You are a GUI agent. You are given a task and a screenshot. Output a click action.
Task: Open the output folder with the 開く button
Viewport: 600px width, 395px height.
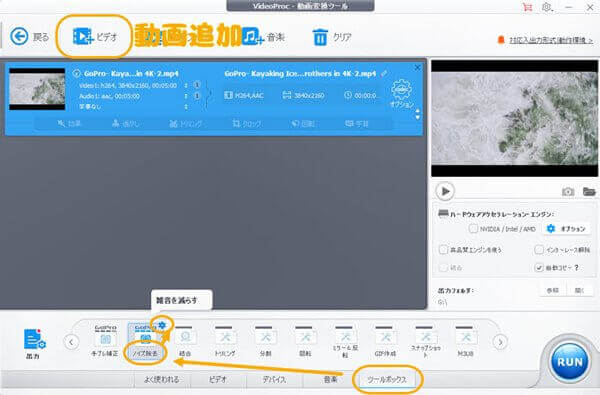pyautogui.click(x=579, y=291)
